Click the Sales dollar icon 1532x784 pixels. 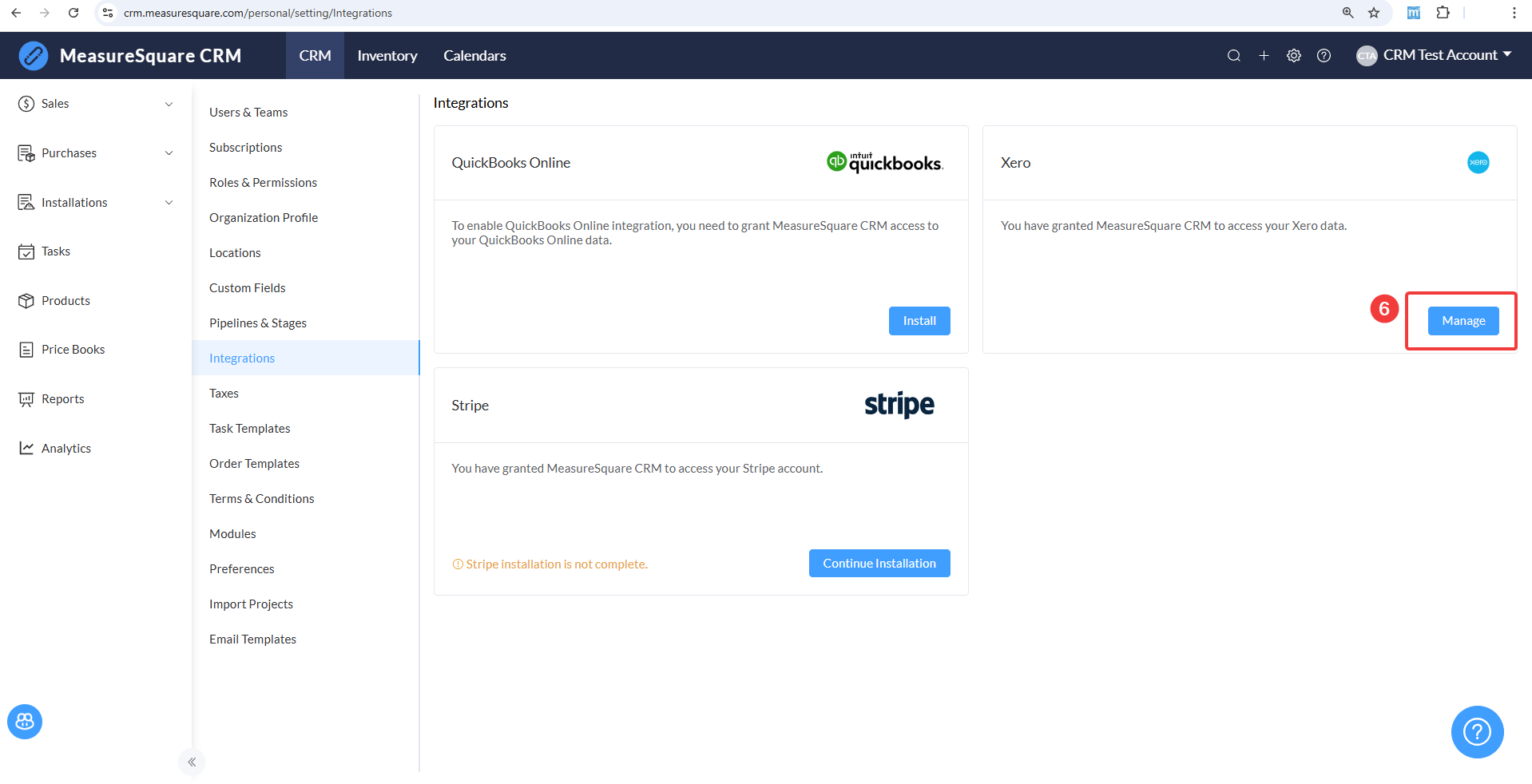[26, 104]
